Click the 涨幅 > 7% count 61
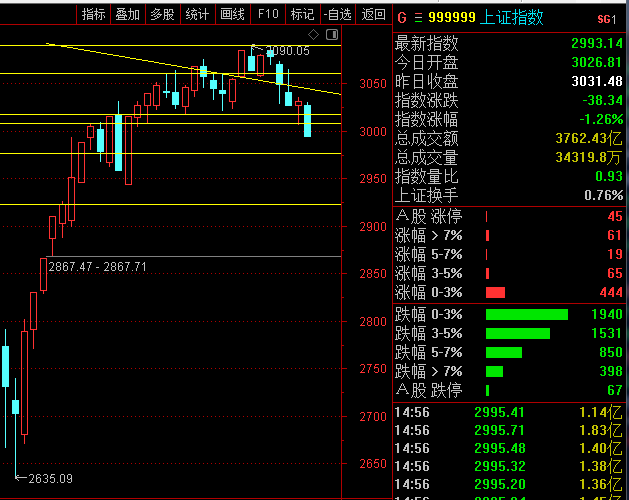 [x=615, y=235]
